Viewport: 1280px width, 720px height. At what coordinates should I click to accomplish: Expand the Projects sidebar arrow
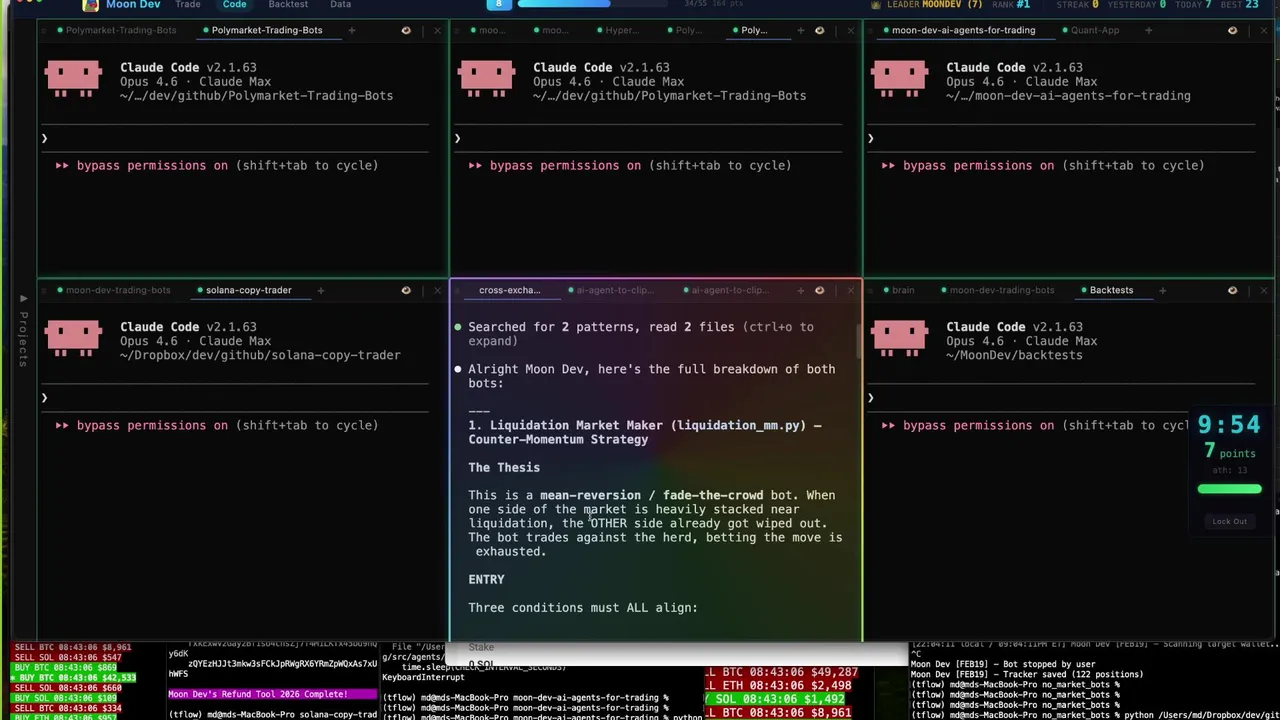[x=23, y=299]
